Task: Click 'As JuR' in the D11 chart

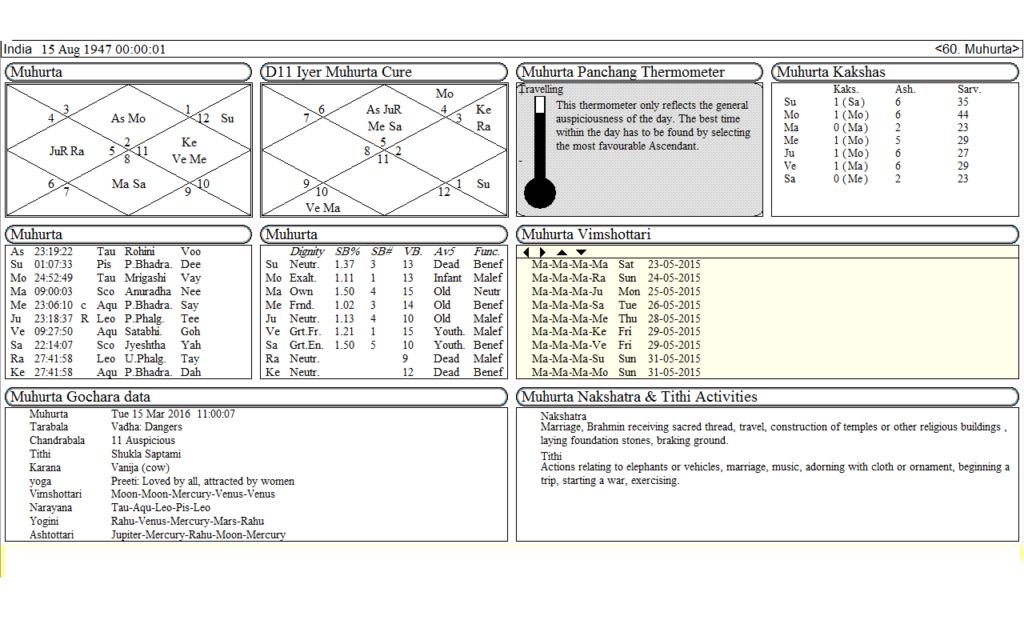Action: pos(383,110)
